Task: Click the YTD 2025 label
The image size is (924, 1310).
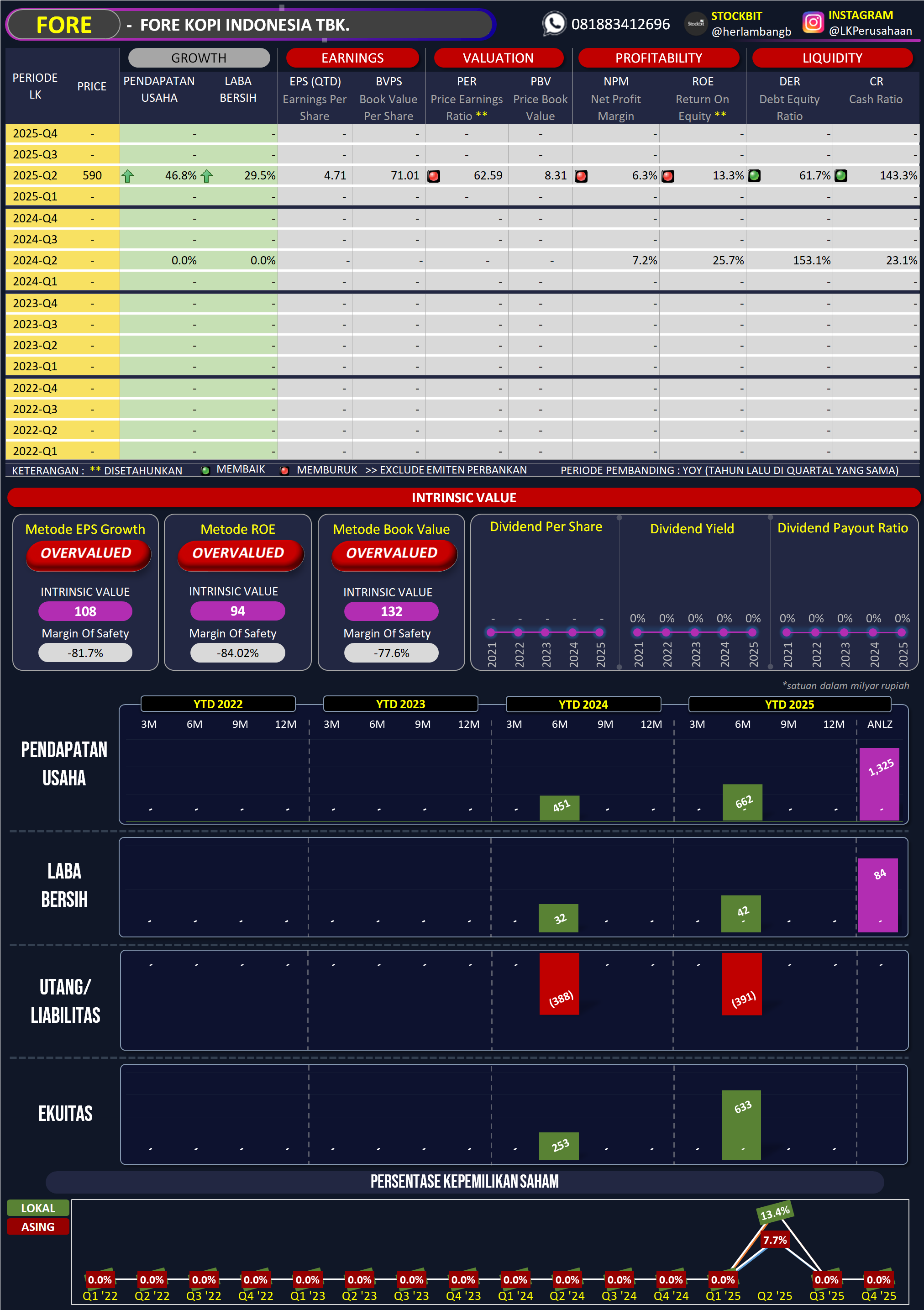Action: click(789, 704)
